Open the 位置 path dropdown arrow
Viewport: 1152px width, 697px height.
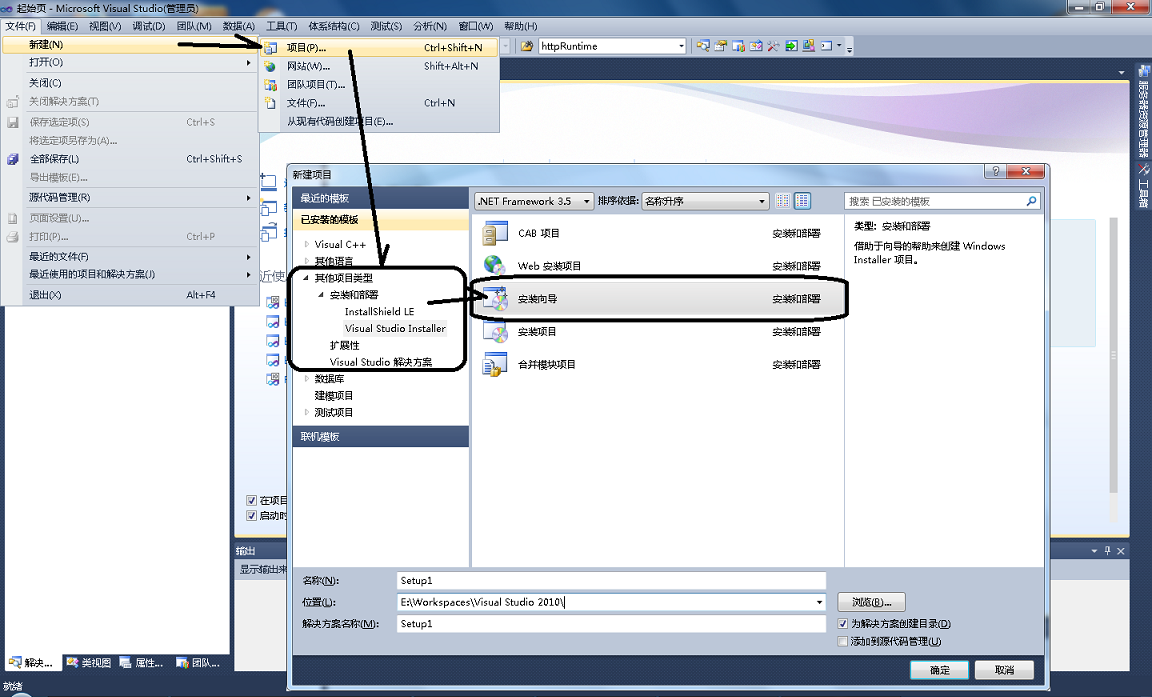tap(819, 602)
